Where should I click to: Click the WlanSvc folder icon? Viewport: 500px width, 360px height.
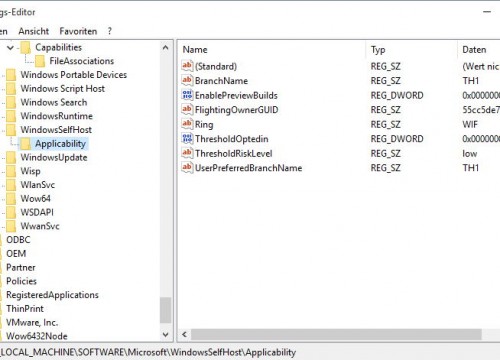point(11,185)
